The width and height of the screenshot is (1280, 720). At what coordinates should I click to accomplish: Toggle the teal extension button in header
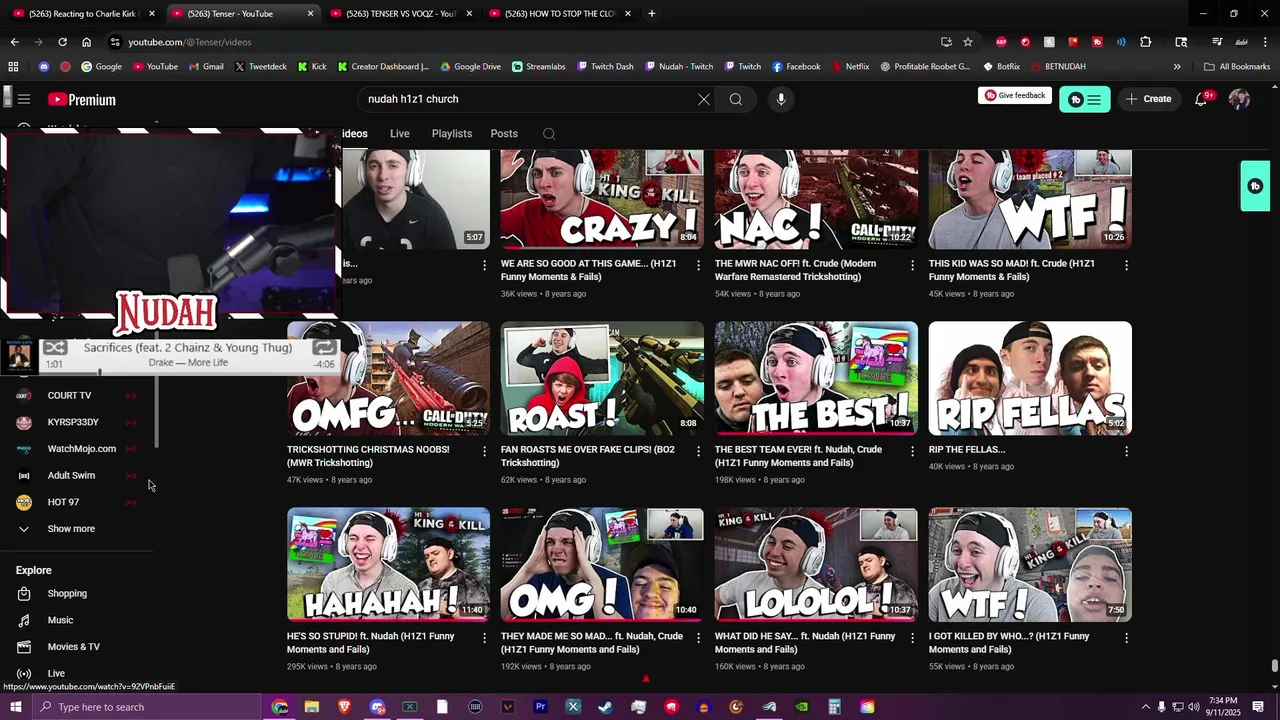(x=1085, y=99)
